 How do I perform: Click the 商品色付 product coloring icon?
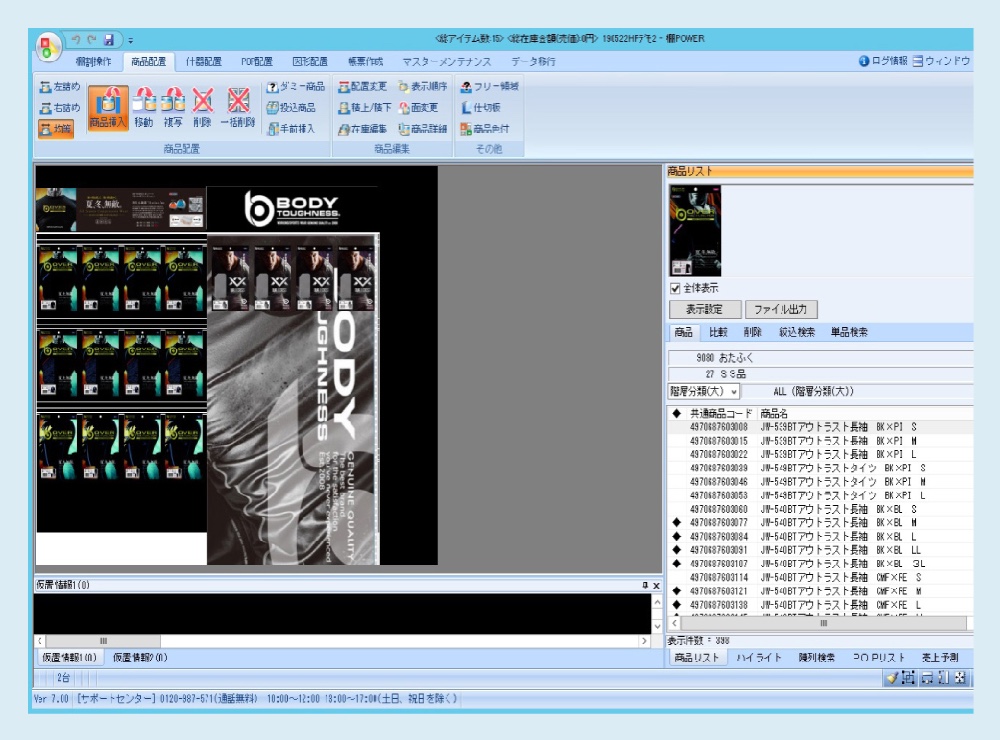click(466, 129)
